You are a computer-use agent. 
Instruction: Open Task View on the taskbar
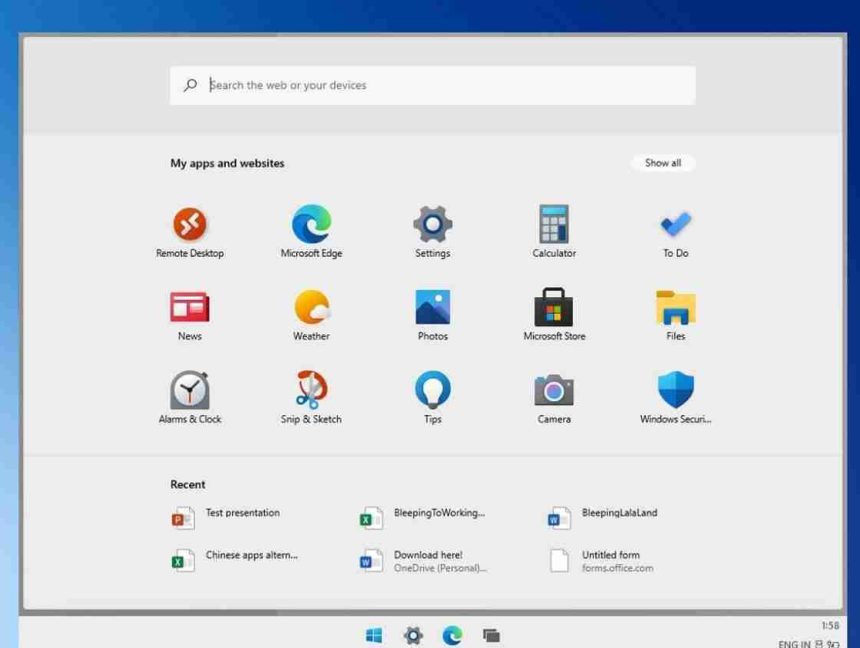491,636
